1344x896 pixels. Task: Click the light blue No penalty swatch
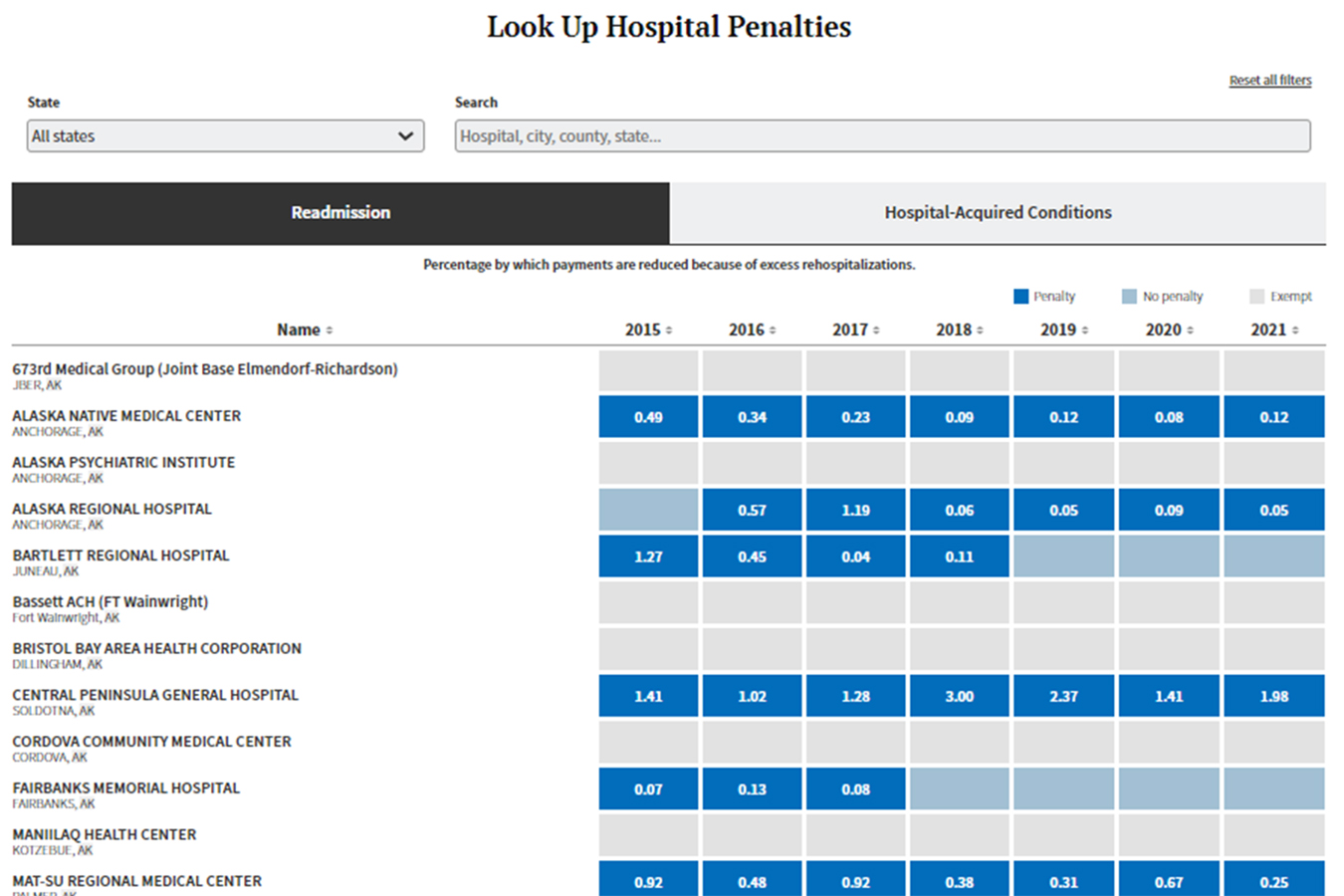pyautogui.click(x=1129, y=297)
